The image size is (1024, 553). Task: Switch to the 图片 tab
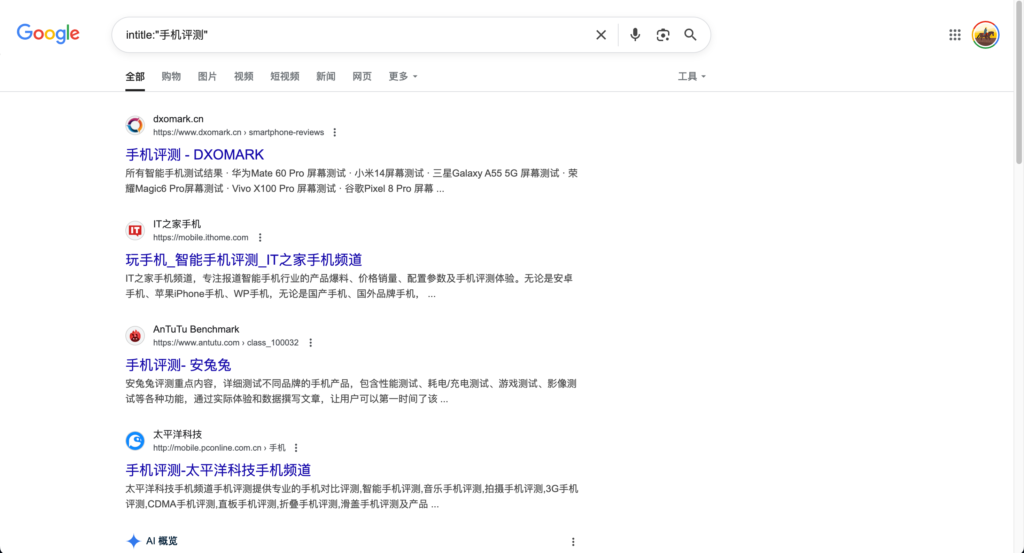click(x=207, y=76)
